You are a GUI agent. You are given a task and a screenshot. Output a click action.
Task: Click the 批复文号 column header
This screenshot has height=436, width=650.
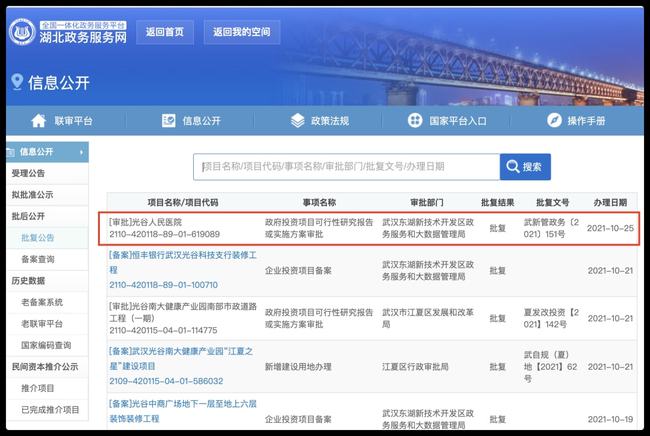coord(553,203)
